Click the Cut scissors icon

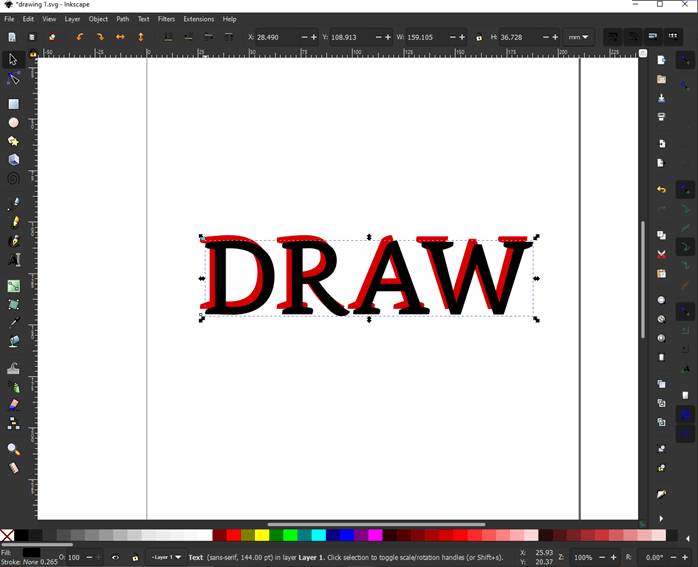click(661, 255)
